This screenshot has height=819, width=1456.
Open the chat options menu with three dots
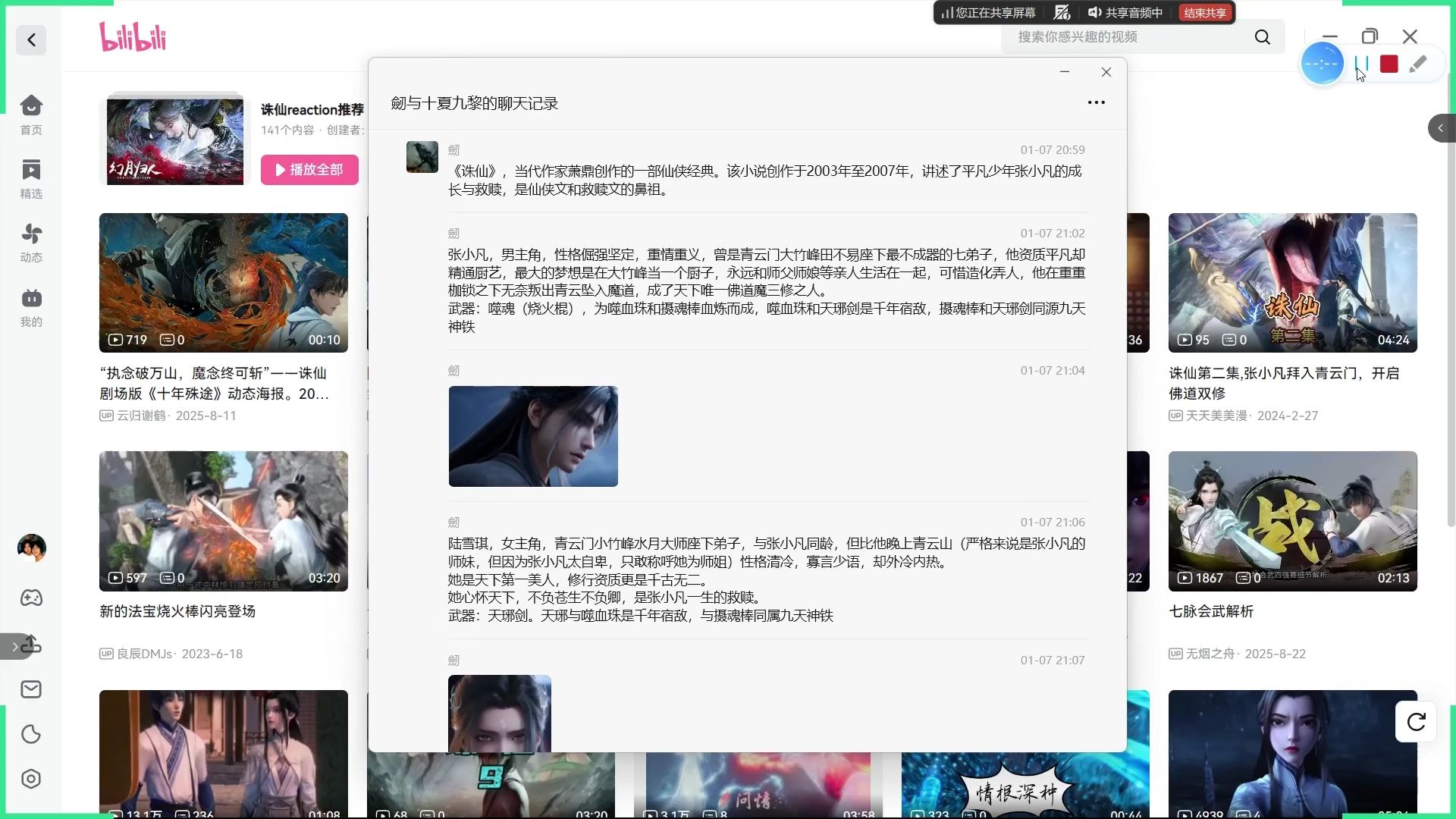point(1097,102)
